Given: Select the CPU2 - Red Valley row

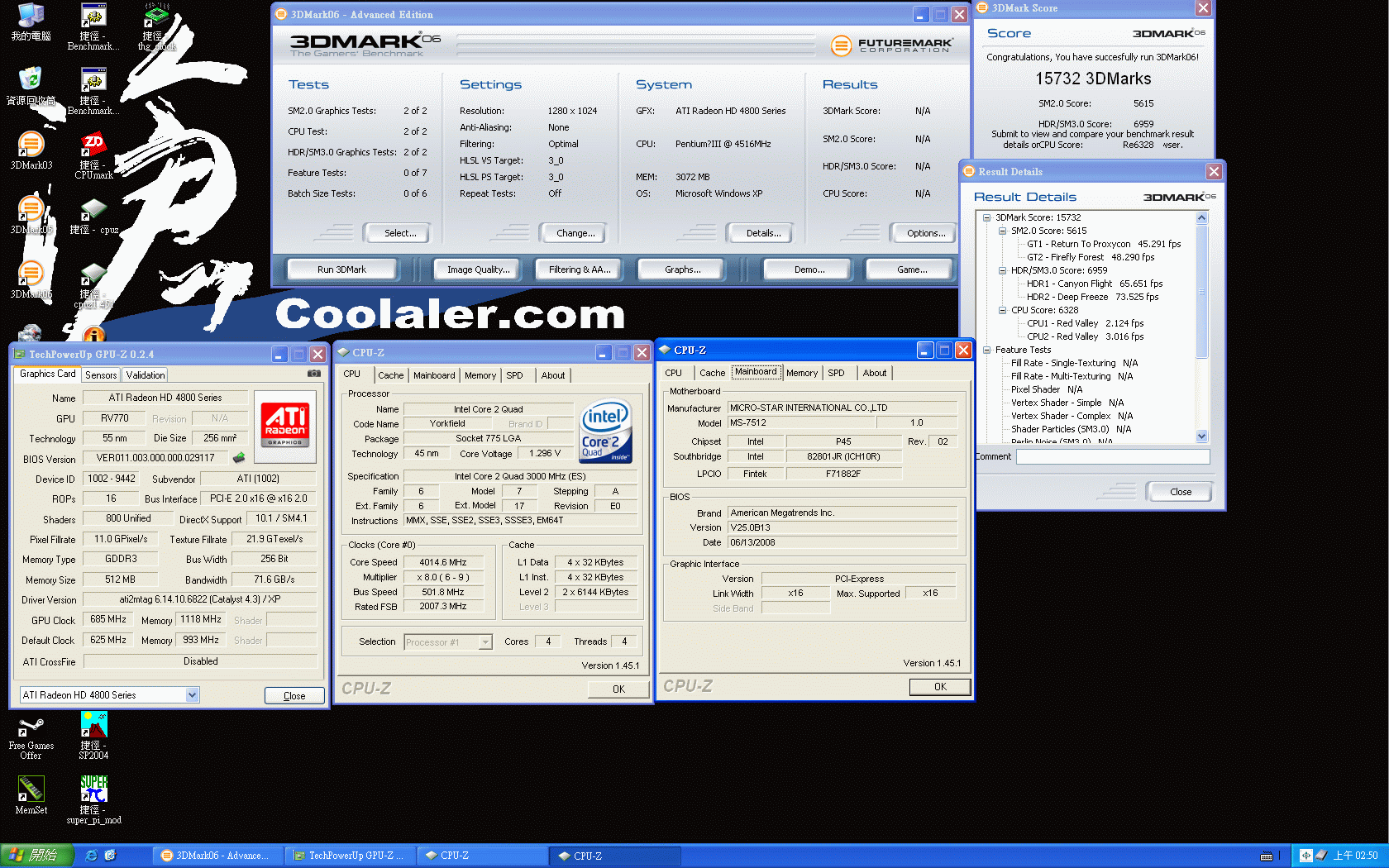Looking at the screenshot, I should click(x=1085, y=337).
